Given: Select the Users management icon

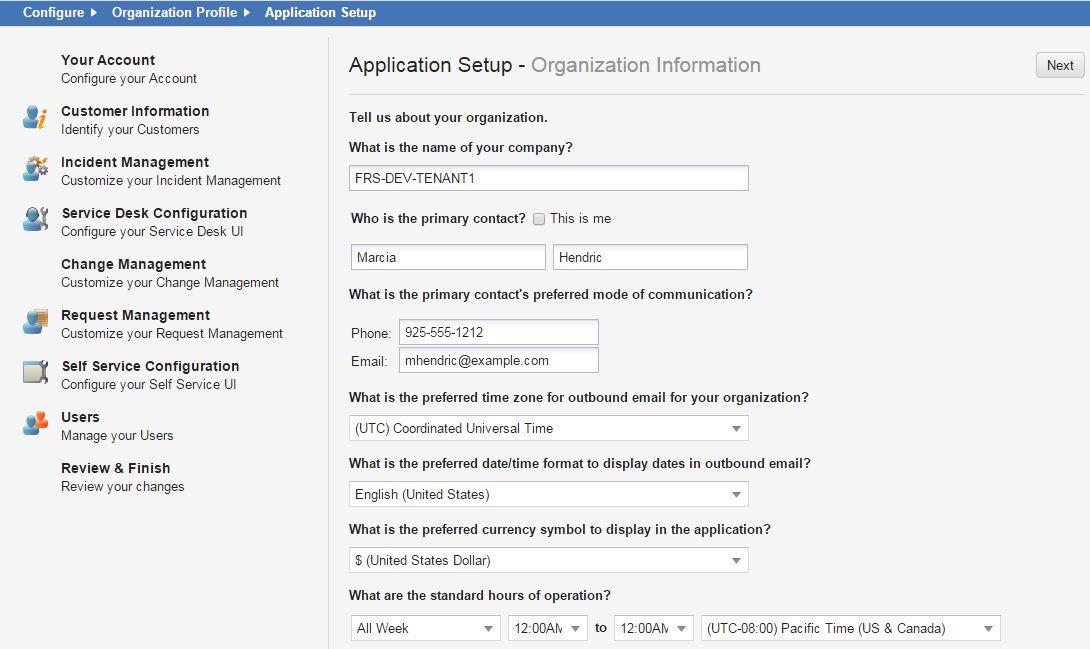Looking at the screenshot, I should pyautogui.click(x=35, y=424).
